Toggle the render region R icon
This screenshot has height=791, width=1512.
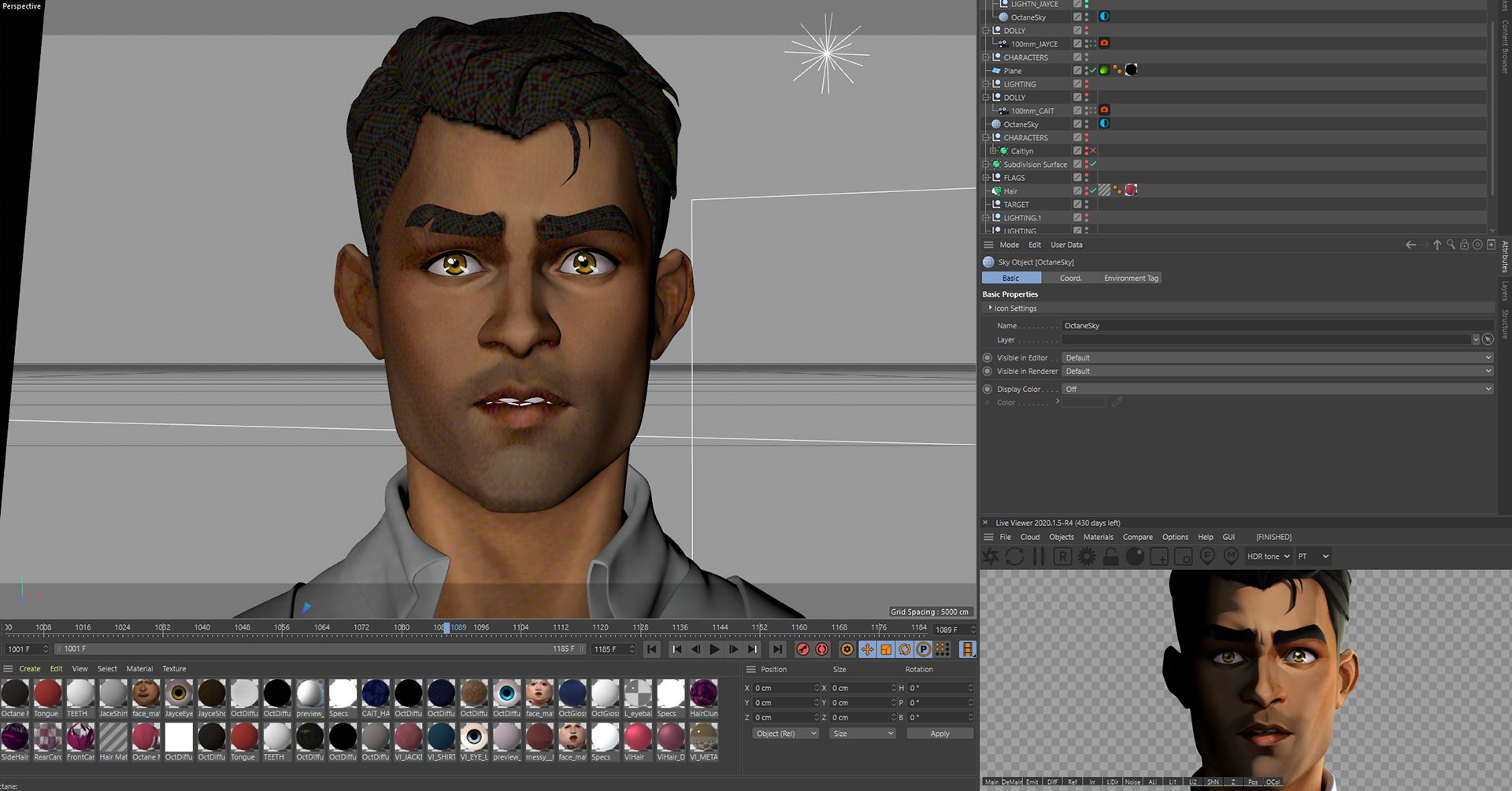point(1062,556)
